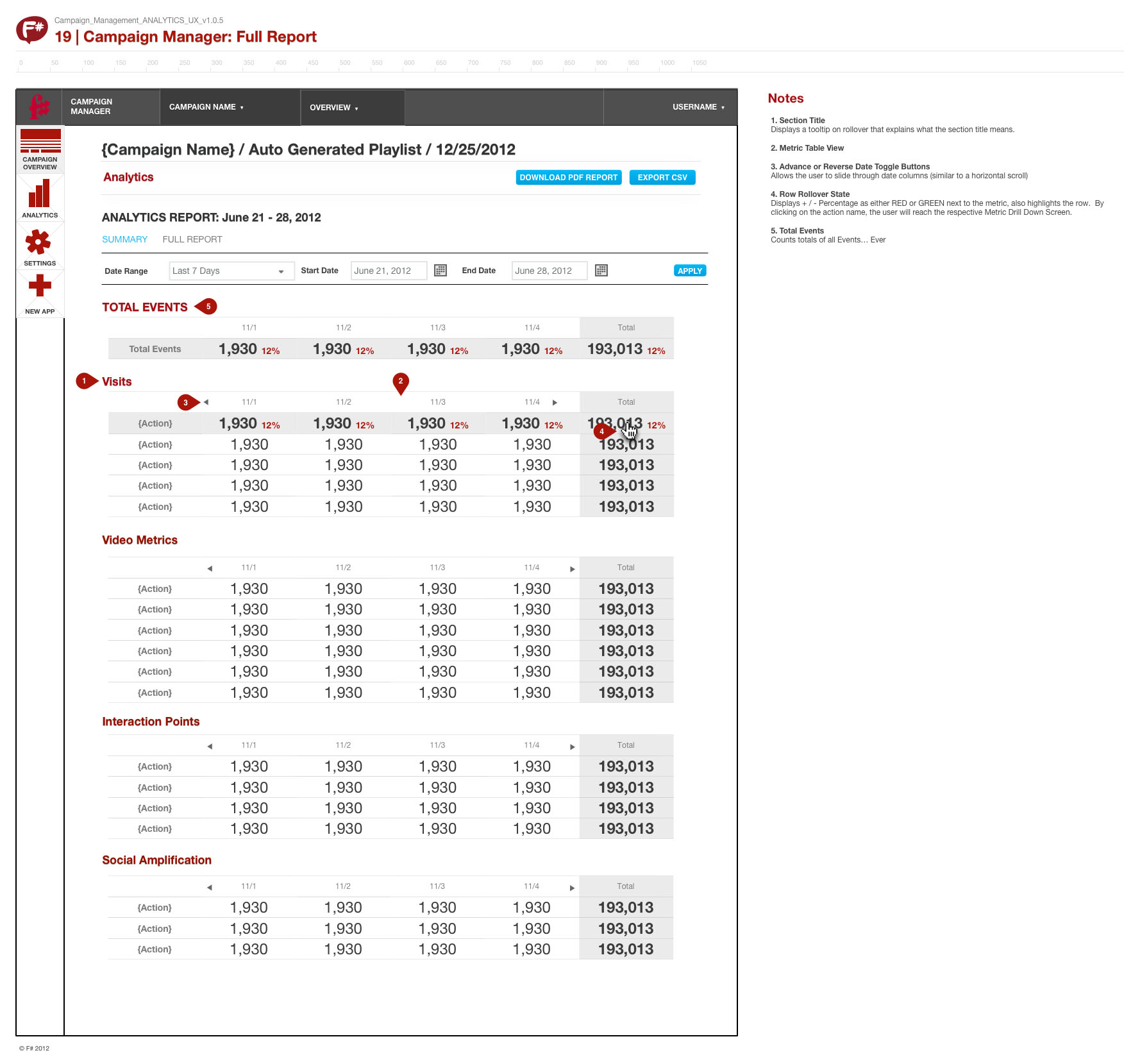Screen dimensions: 1124x1064
Task: Click End Date input field
Action: tap(549, 271)
